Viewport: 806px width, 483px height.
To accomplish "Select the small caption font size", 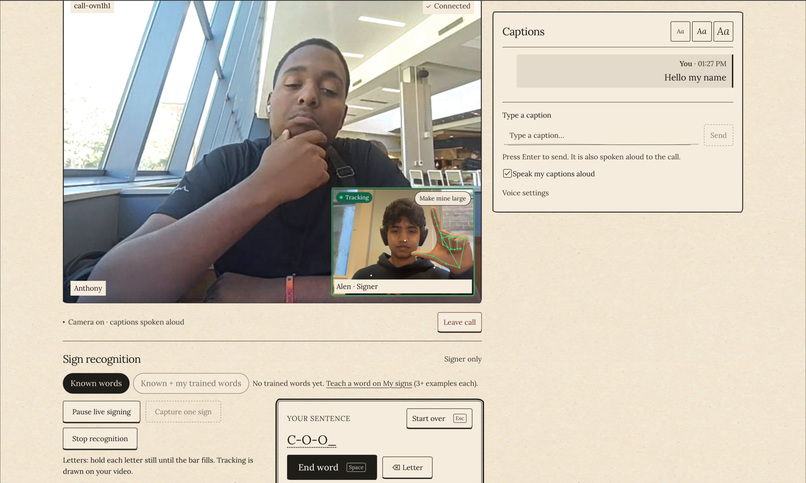I will tap(680, 31).
